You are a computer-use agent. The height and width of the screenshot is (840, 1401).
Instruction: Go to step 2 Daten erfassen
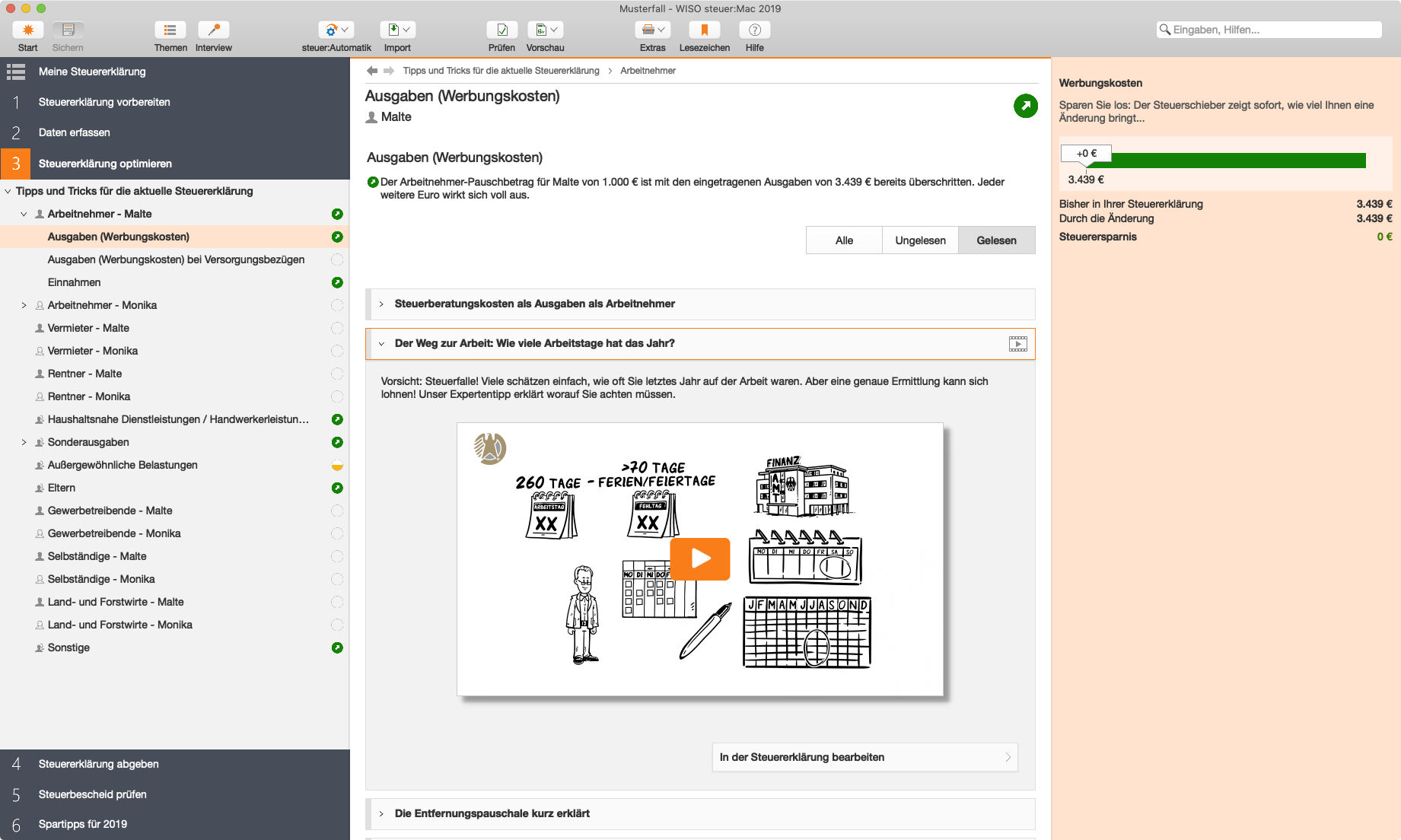tap(175, 132)
